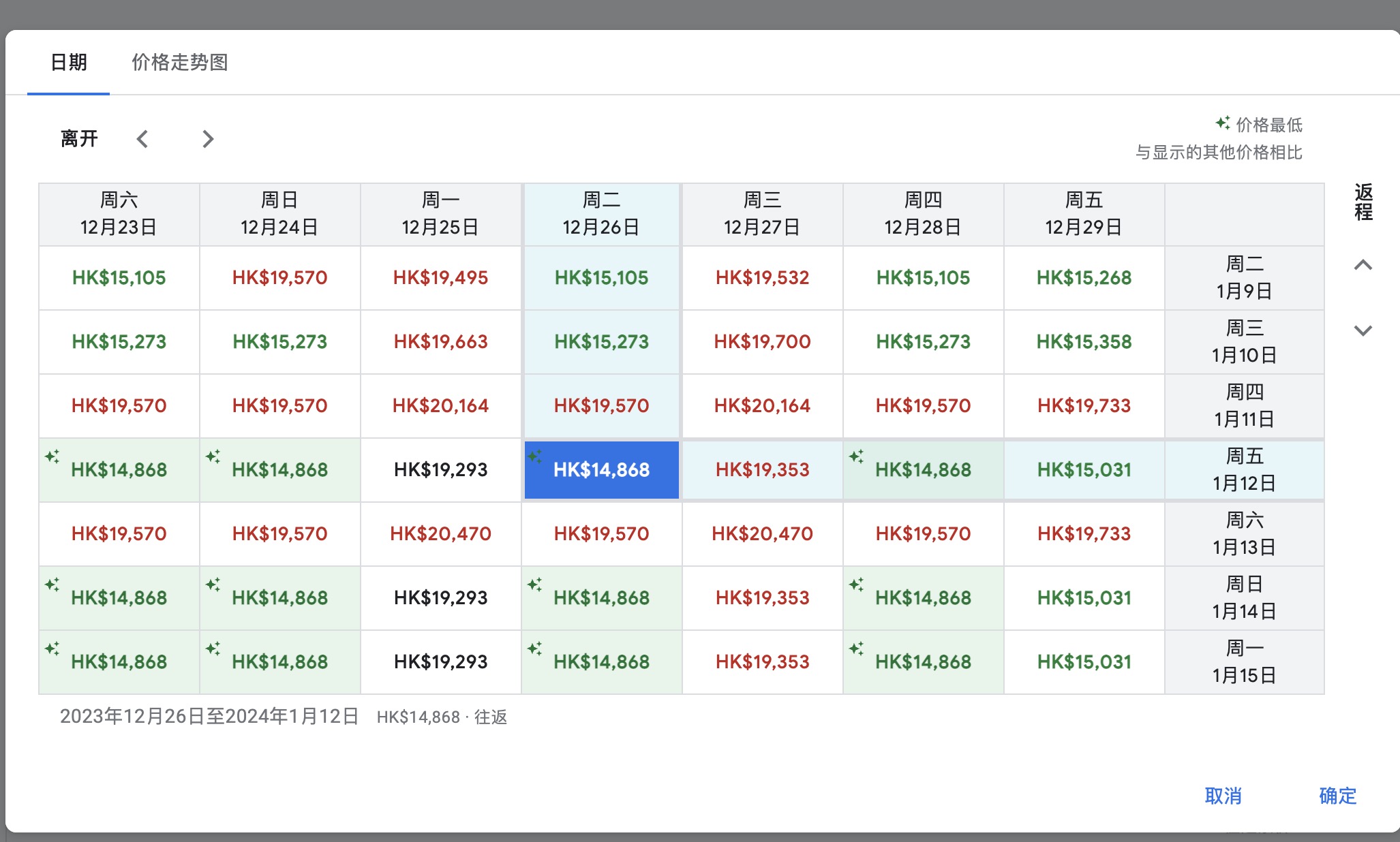Select HK$19,733 in the 1月11日 row
The height and width of the screenshot is (842, 1400).
1084,406
